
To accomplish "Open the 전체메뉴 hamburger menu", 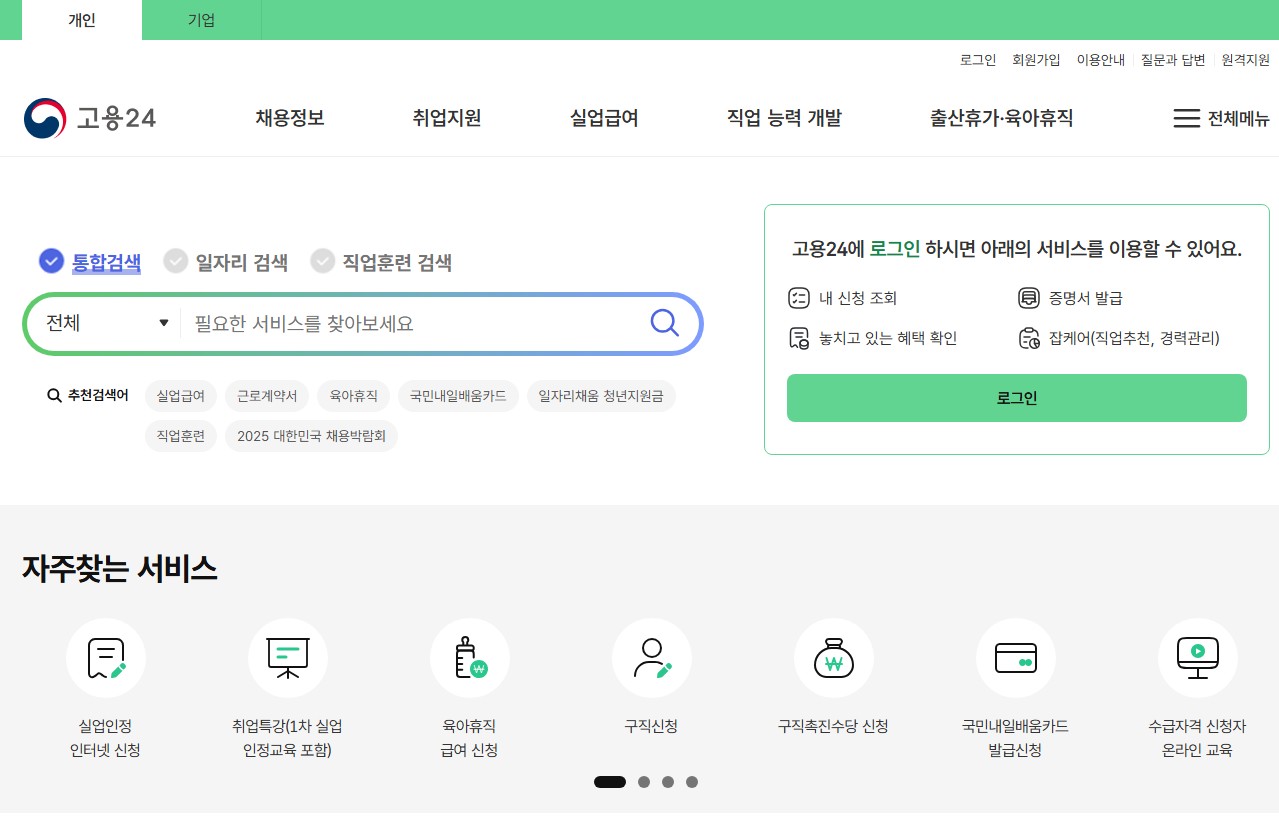I will click(1220, 118).
